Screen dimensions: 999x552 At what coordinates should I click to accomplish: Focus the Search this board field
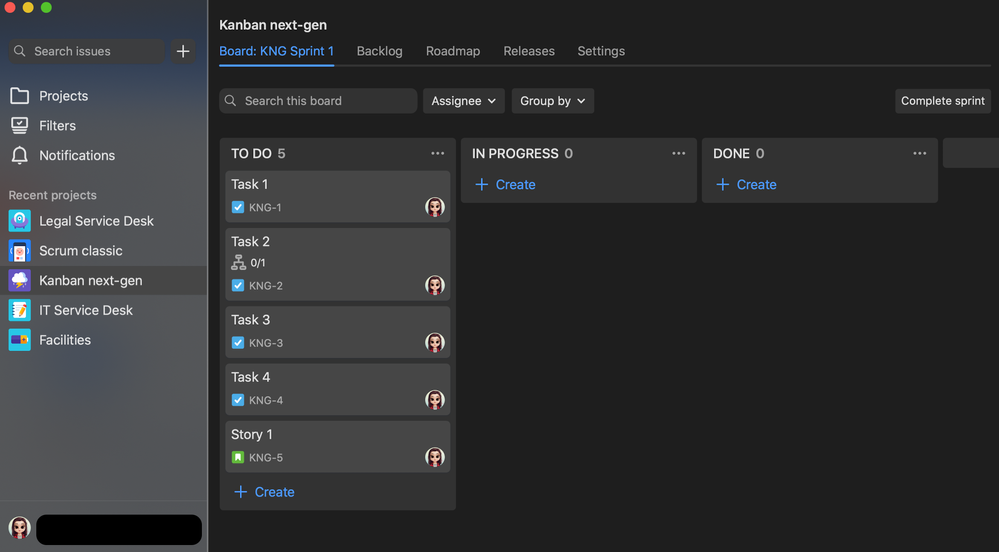[x=318, y=101]
